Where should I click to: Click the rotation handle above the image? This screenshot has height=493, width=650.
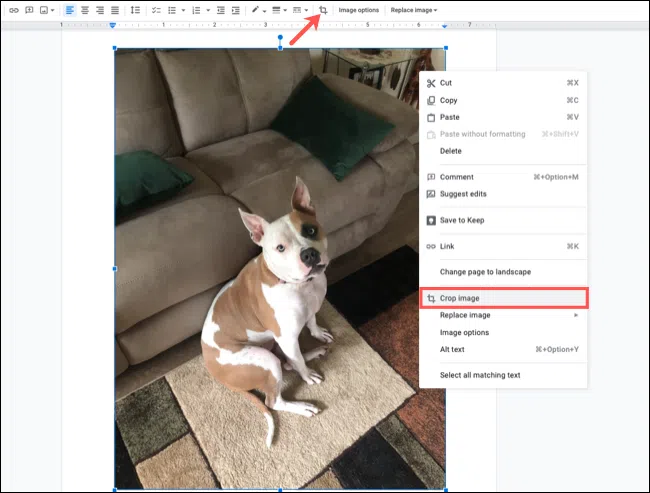click(x=280, y=37)
